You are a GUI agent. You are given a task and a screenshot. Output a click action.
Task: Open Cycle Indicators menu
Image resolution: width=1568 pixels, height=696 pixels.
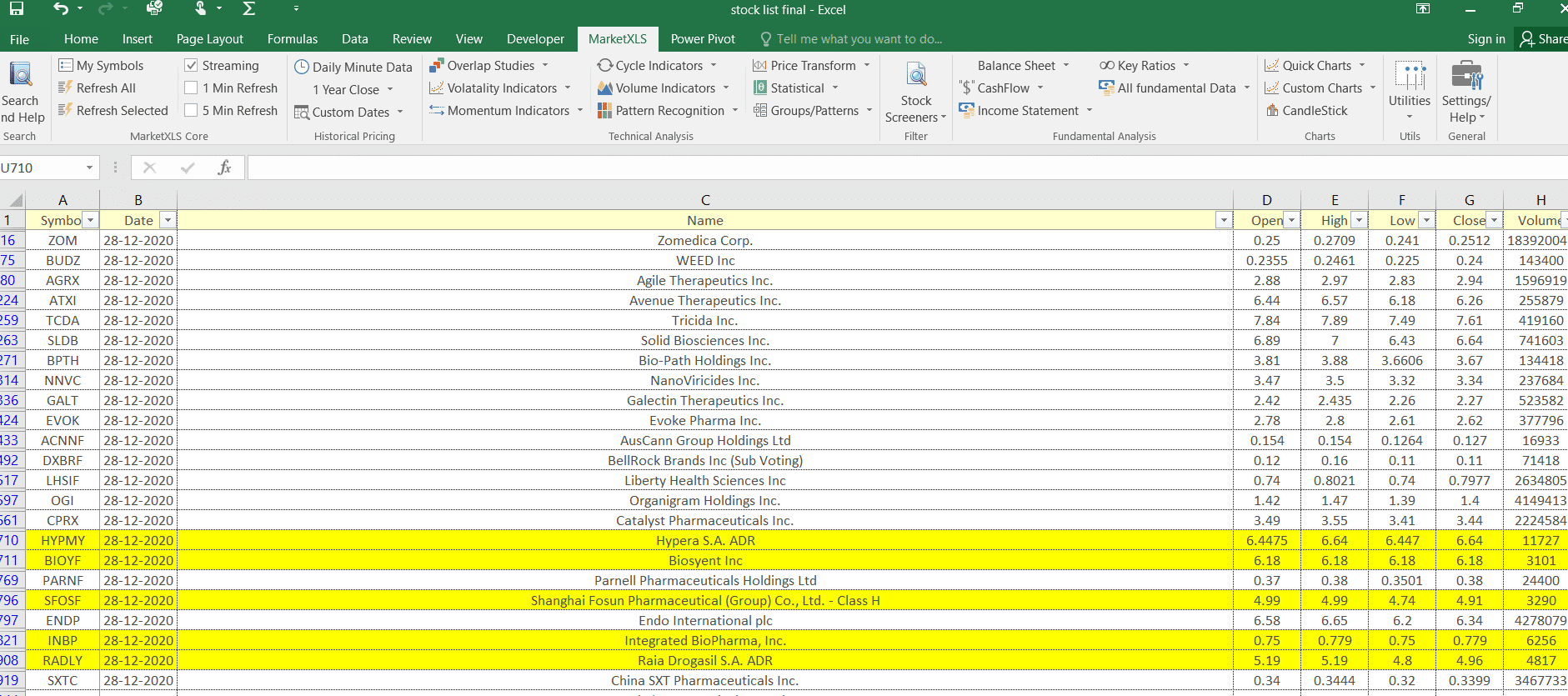click(x=658, y=65)
